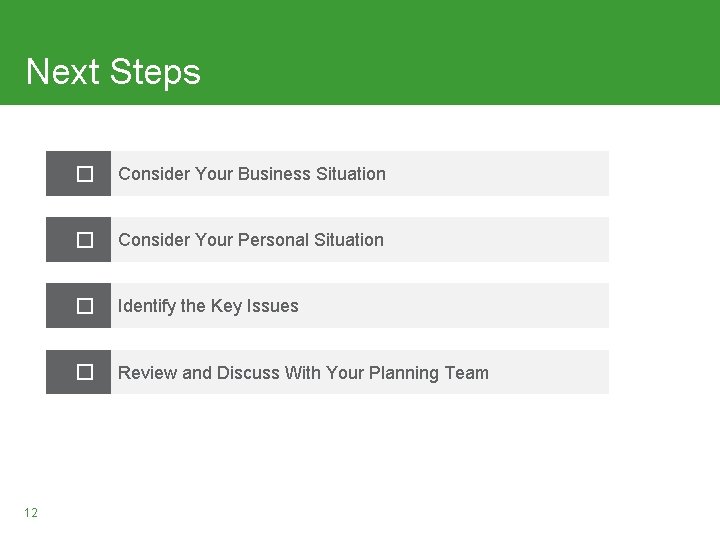720x540 pixels.
Task: Click an empty area of the green header banner
Action: [459, 51]
